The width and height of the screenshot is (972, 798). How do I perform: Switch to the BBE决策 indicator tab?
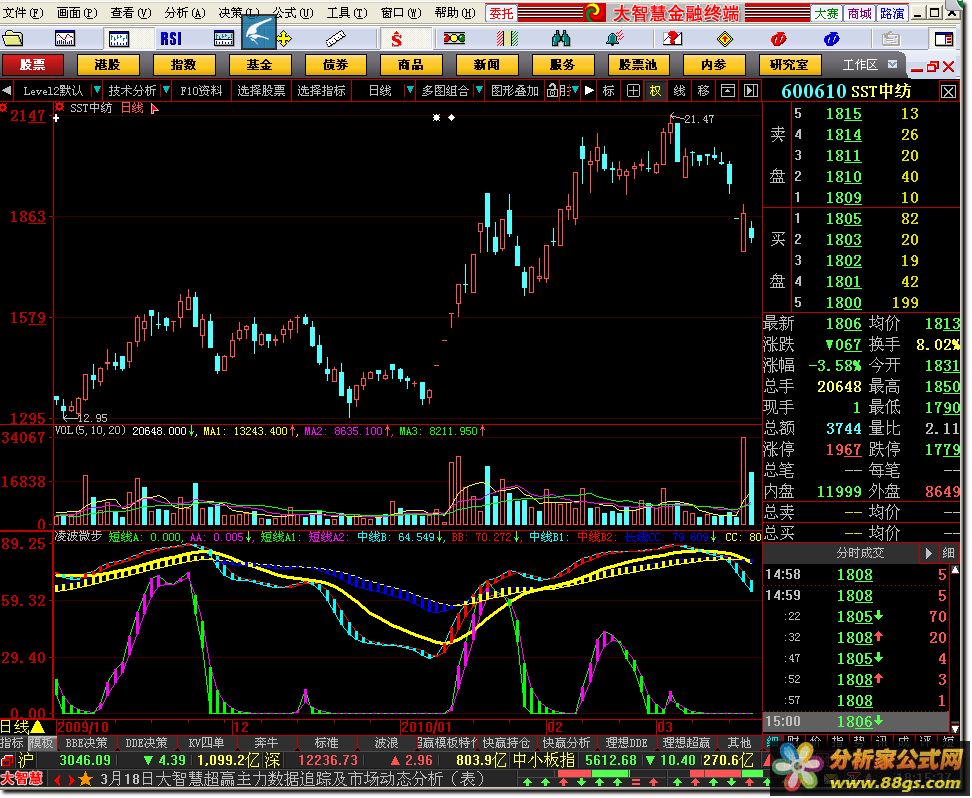click(86, 743)
